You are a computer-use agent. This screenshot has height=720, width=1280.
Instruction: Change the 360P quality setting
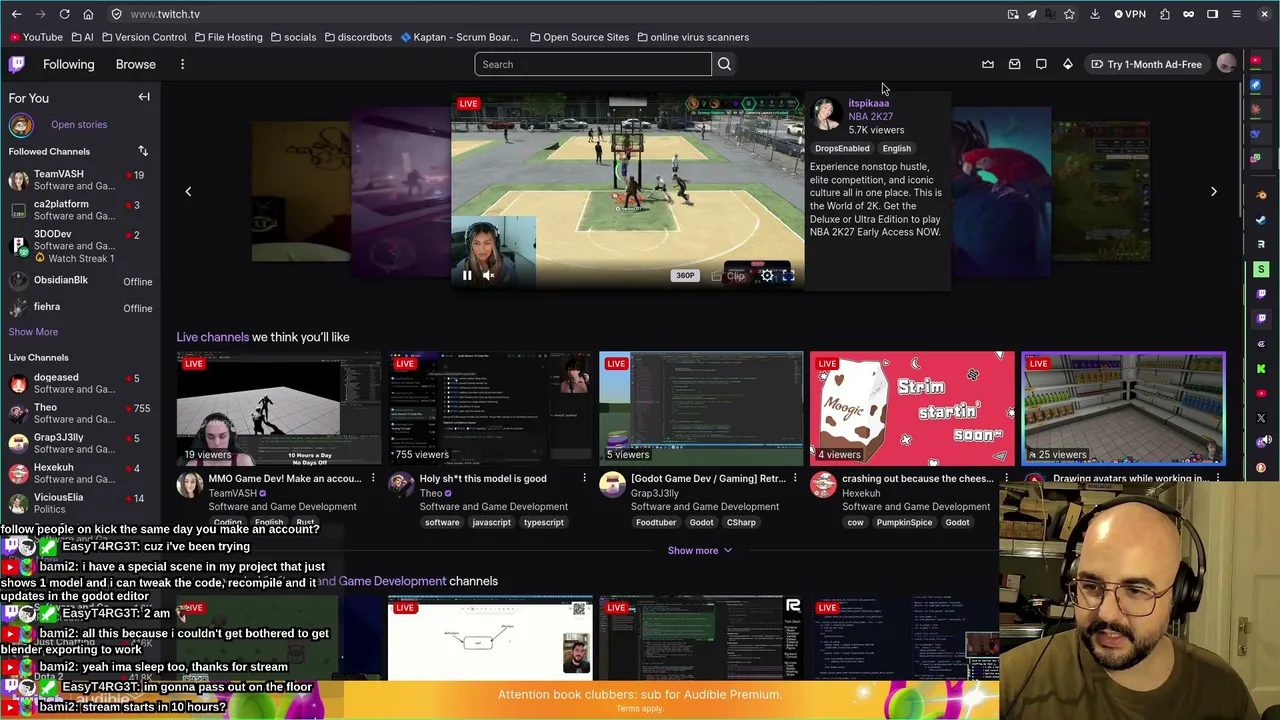[685, 276]
